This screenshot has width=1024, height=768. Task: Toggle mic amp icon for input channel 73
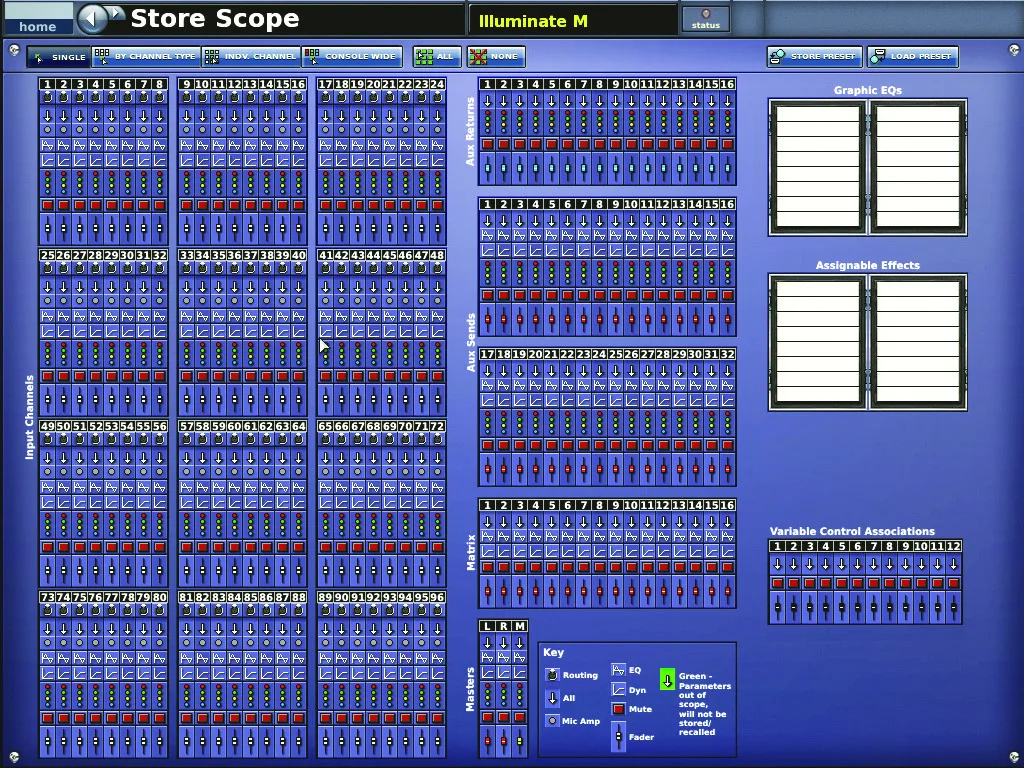48,643
